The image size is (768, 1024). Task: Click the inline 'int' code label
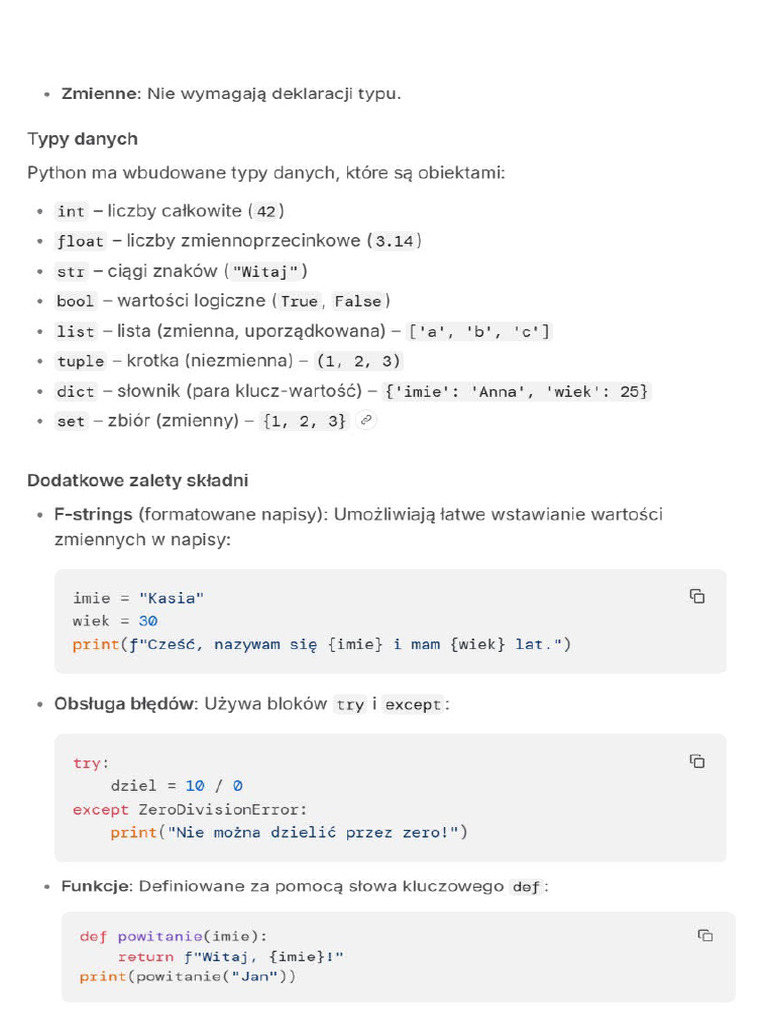pyautogui.click(x=71, y=212)
